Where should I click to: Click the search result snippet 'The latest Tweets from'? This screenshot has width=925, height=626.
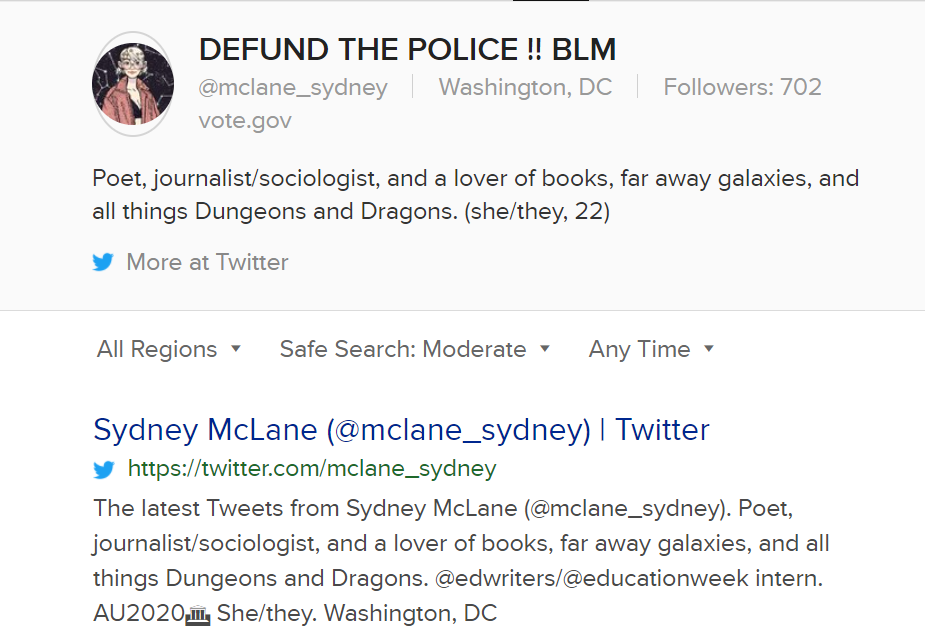pos(461,560)
